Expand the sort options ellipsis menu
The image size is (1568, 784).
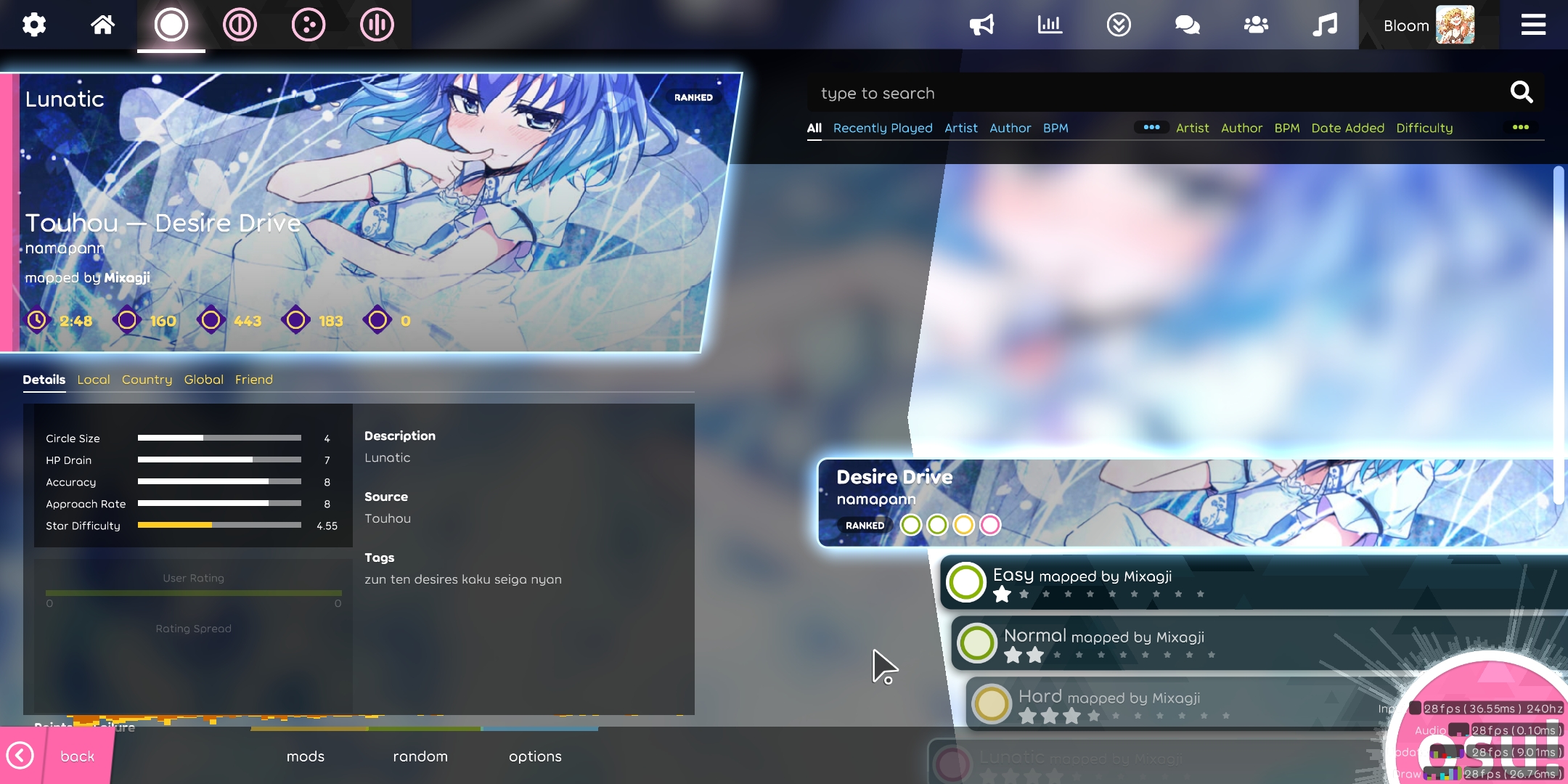tap(1520, 128)
